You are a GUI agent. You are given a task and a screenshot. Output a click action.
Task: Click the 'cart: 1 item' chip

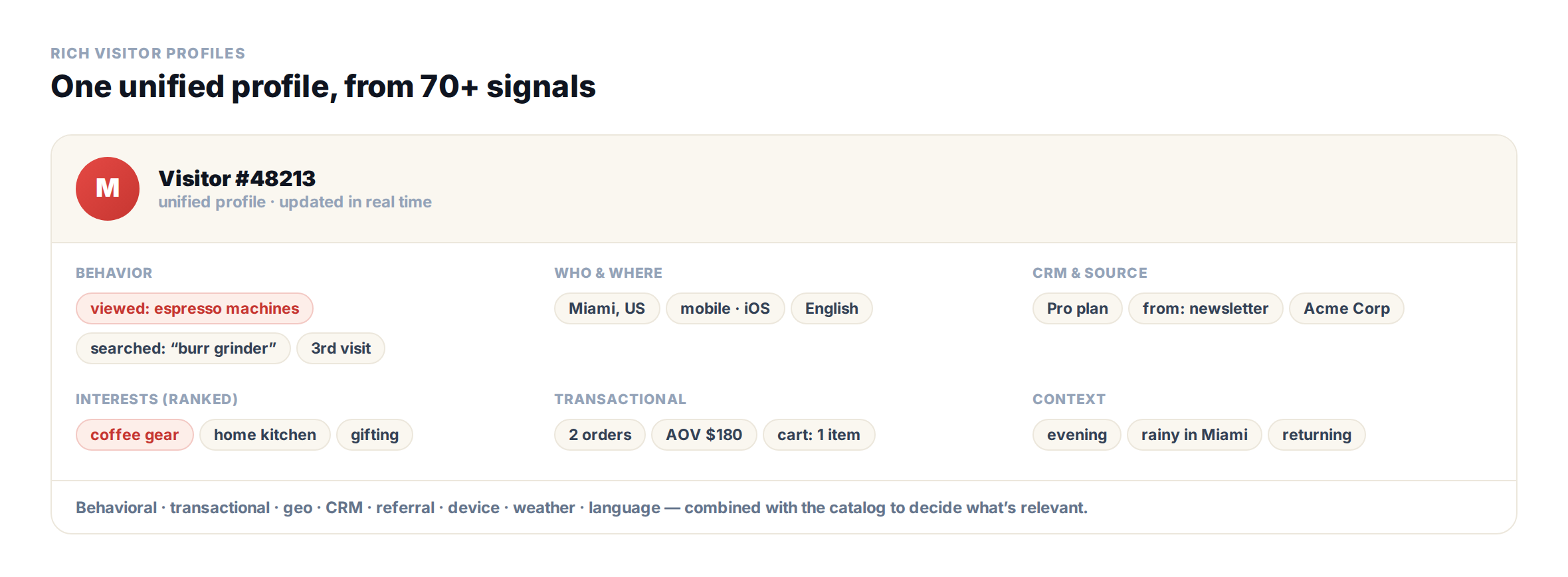[x=819, y=435]
